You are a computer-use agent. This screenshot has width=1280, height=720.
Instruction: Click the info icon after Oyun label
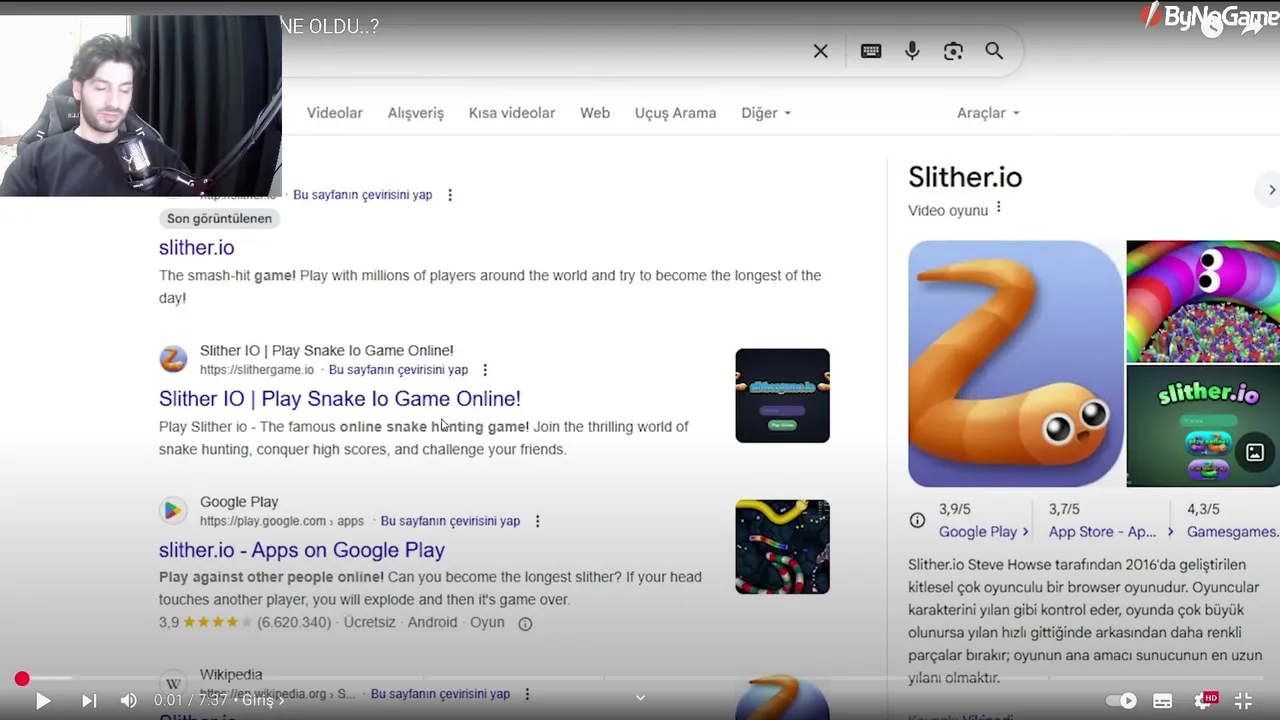click(x=525, y=623)
